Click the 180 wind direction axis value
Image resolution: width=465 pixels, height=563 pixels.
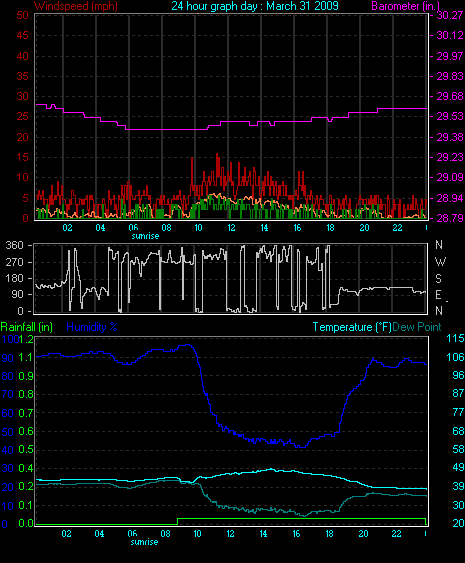(15, 278)
